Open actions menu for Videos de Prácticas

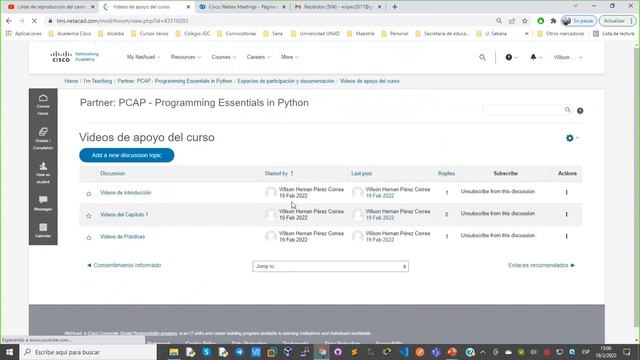coord(567,236)
